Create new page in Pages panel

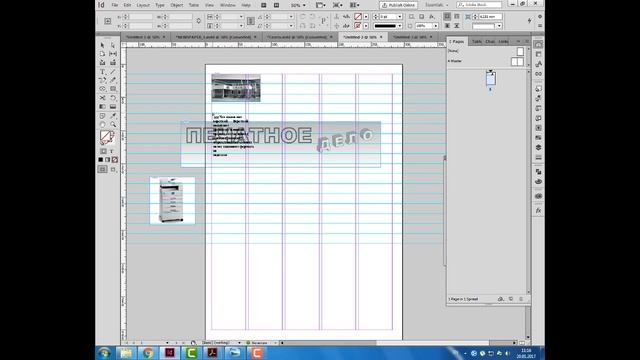(511, 299)
